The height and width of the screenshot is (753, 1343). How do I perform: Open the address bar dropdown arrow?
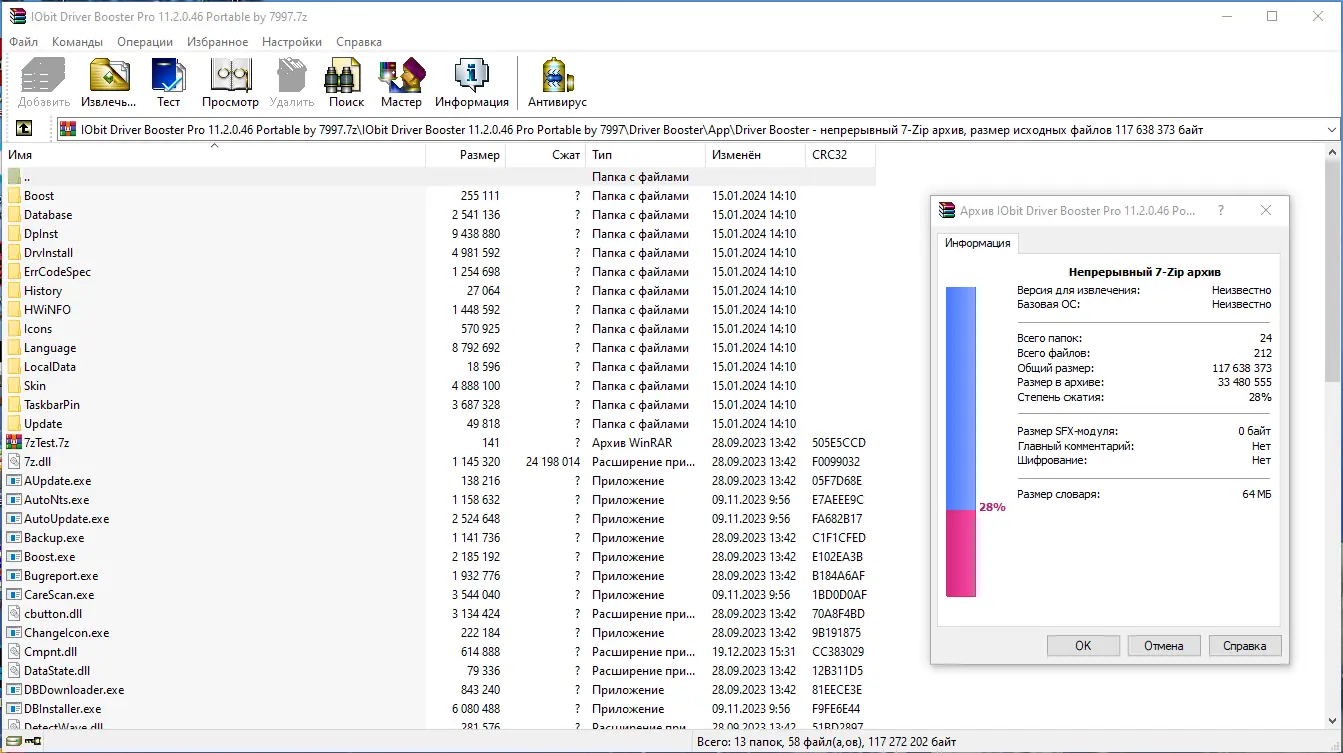click(1332, 128)
